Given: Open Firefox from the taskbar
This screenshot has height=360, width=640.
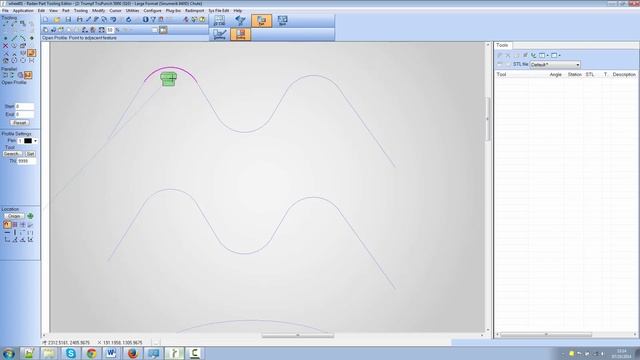Looking at the screenshot, I should [x=133, y=353].
